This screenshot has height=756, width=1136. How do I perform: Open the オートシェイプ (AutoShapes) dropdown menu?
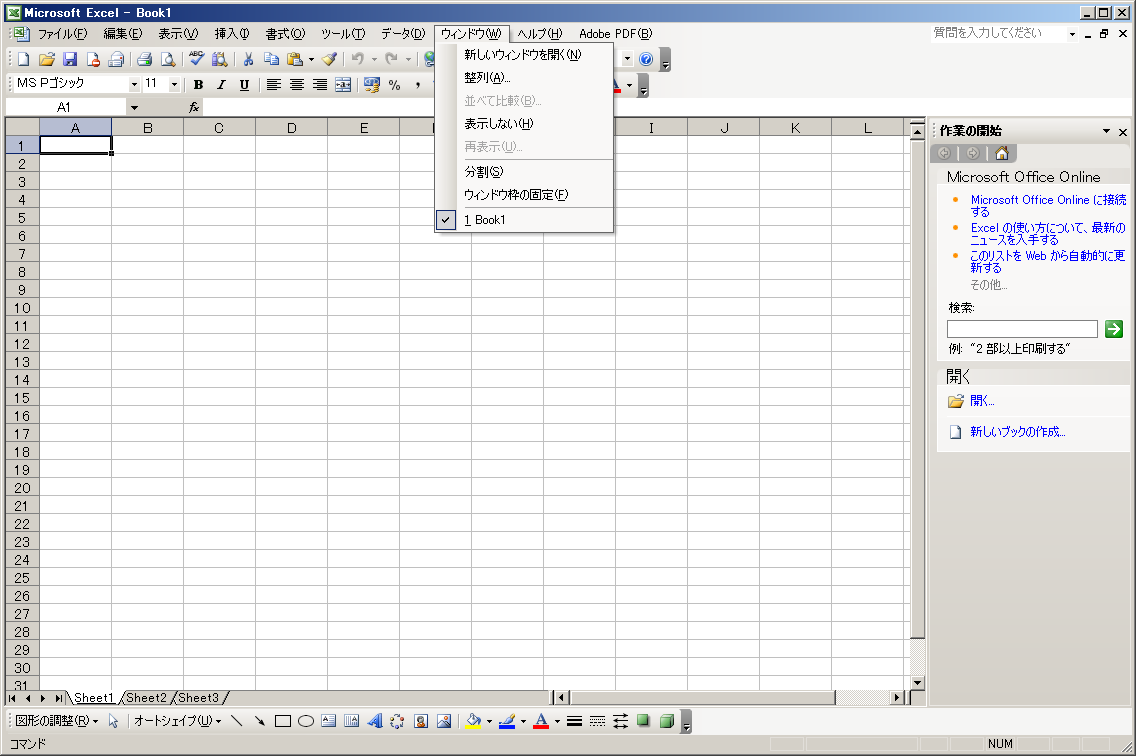(x=177, y=721)
